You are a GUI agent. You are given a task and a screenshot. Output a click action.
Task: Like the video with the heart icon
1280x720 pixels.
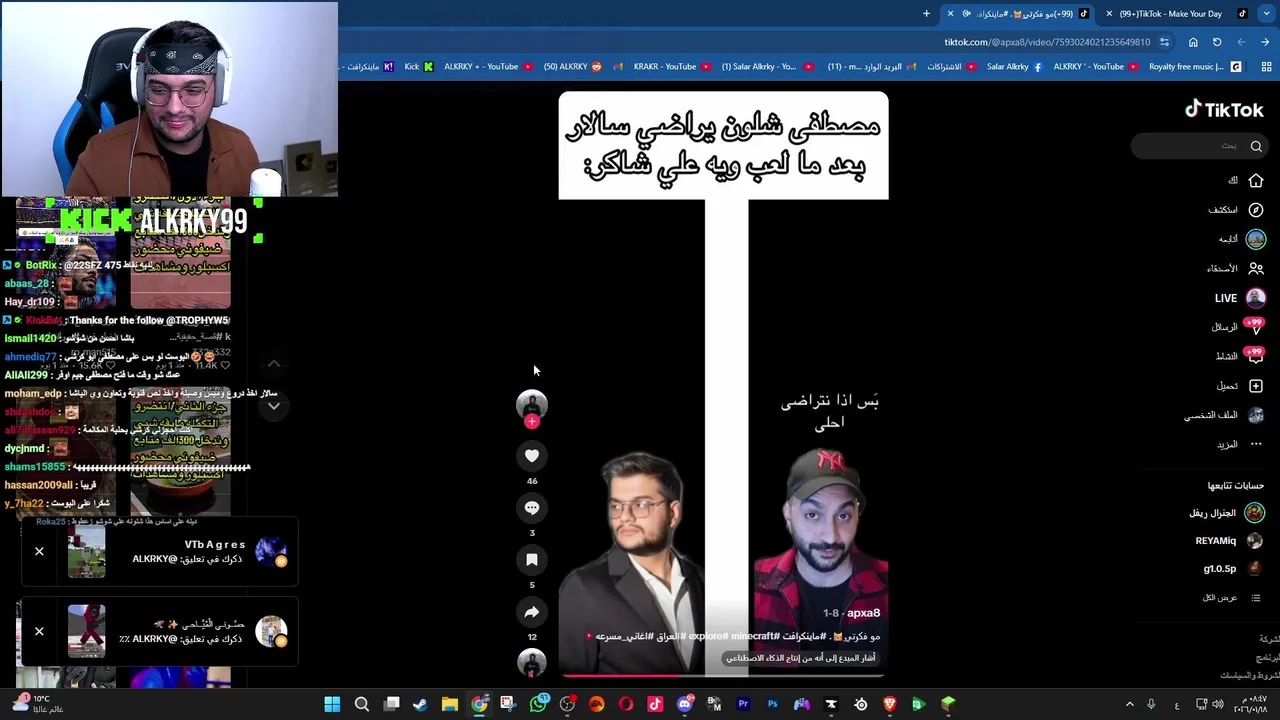click(532, 456)
